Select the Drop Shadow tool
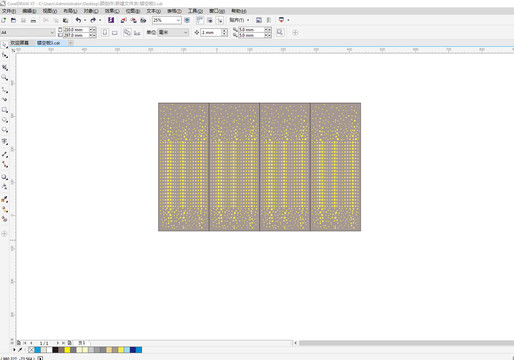Viewport: 514px width, 360px height. pos(5,177)
